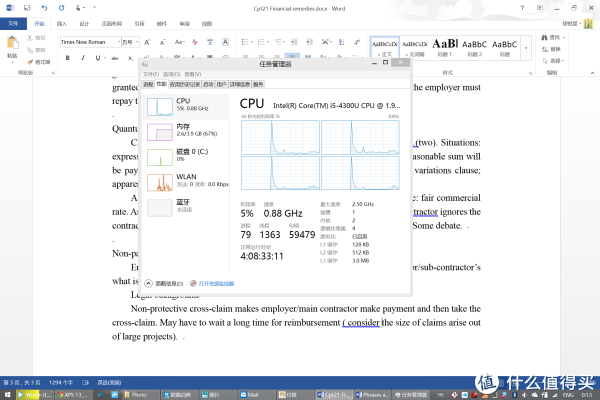Open Task Manager View menu
Viewport: 600px width, 400px height.
coord(192,74)
